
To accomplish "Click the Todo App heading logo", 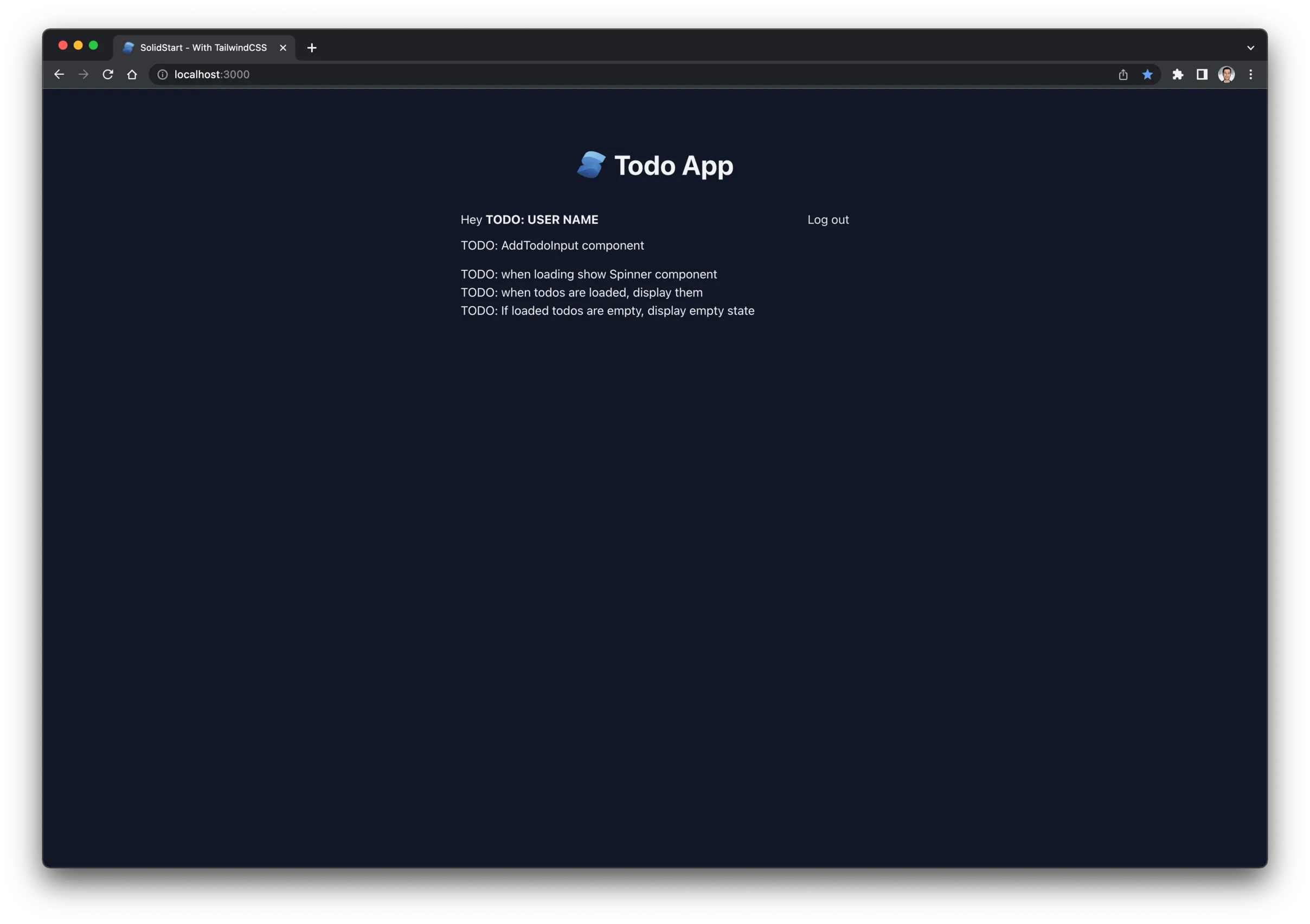I will tap(591, 165).
